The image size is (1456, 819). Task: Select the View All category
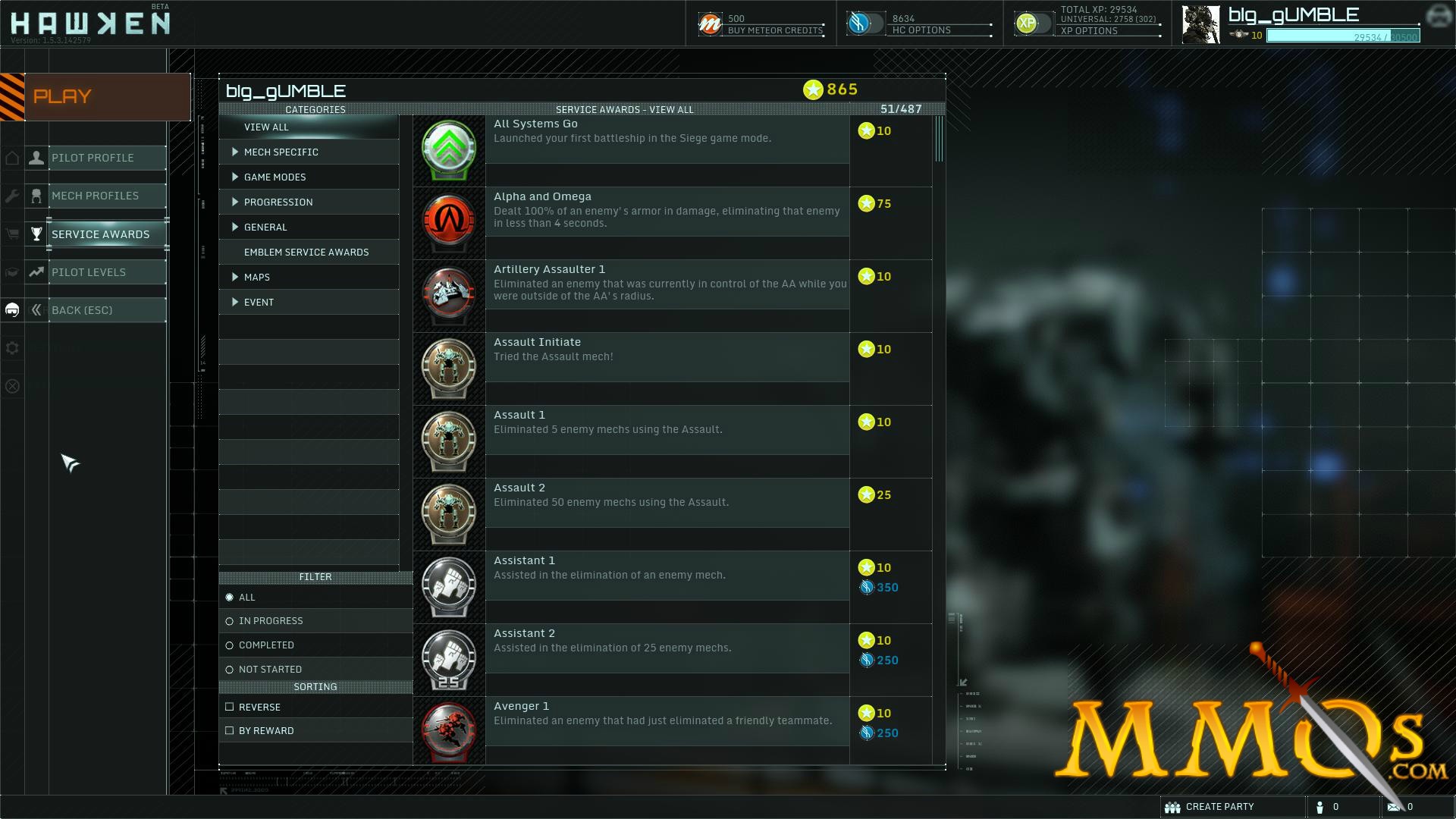pyautogui.click(x=309, y=127)
